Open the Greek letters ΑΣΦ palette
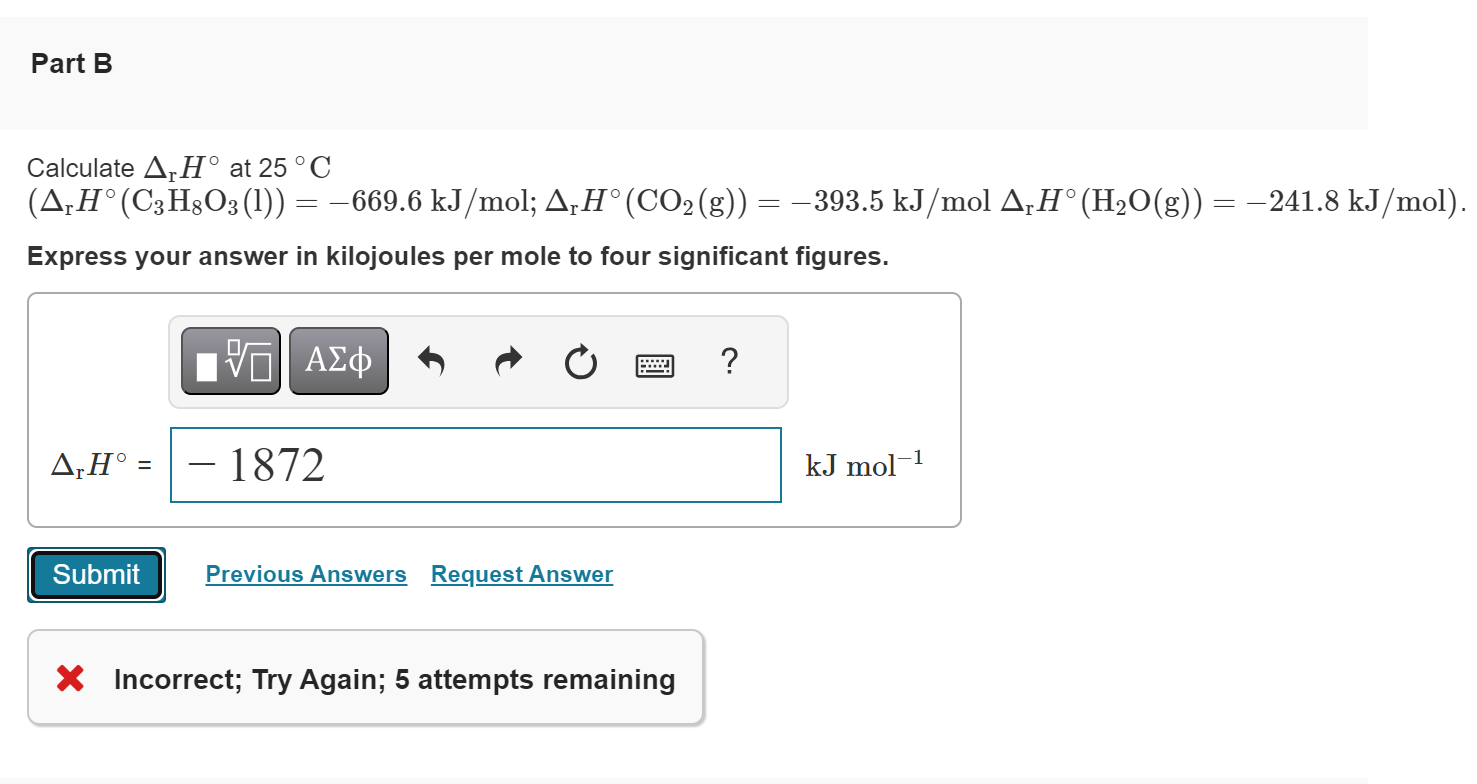Viewport: 1477px width, 784px height. pos(338,360)
